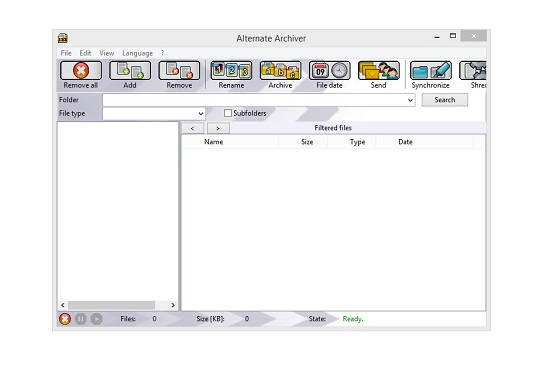
Task: Open the File date tool
Action: point(329,71)
